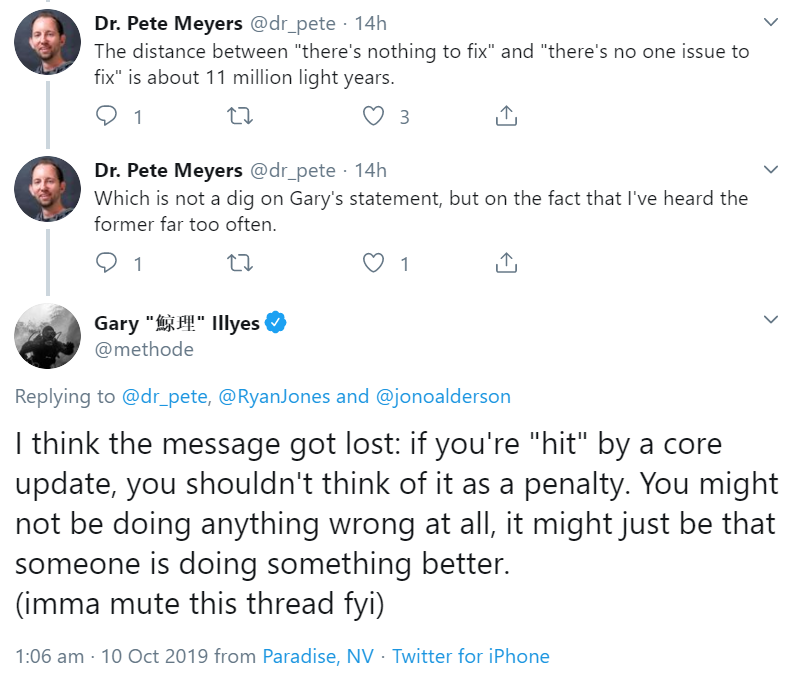Screen dimensions: 797x682
Task: Open Gary Illyes profile picture
Action: [48, 336]
